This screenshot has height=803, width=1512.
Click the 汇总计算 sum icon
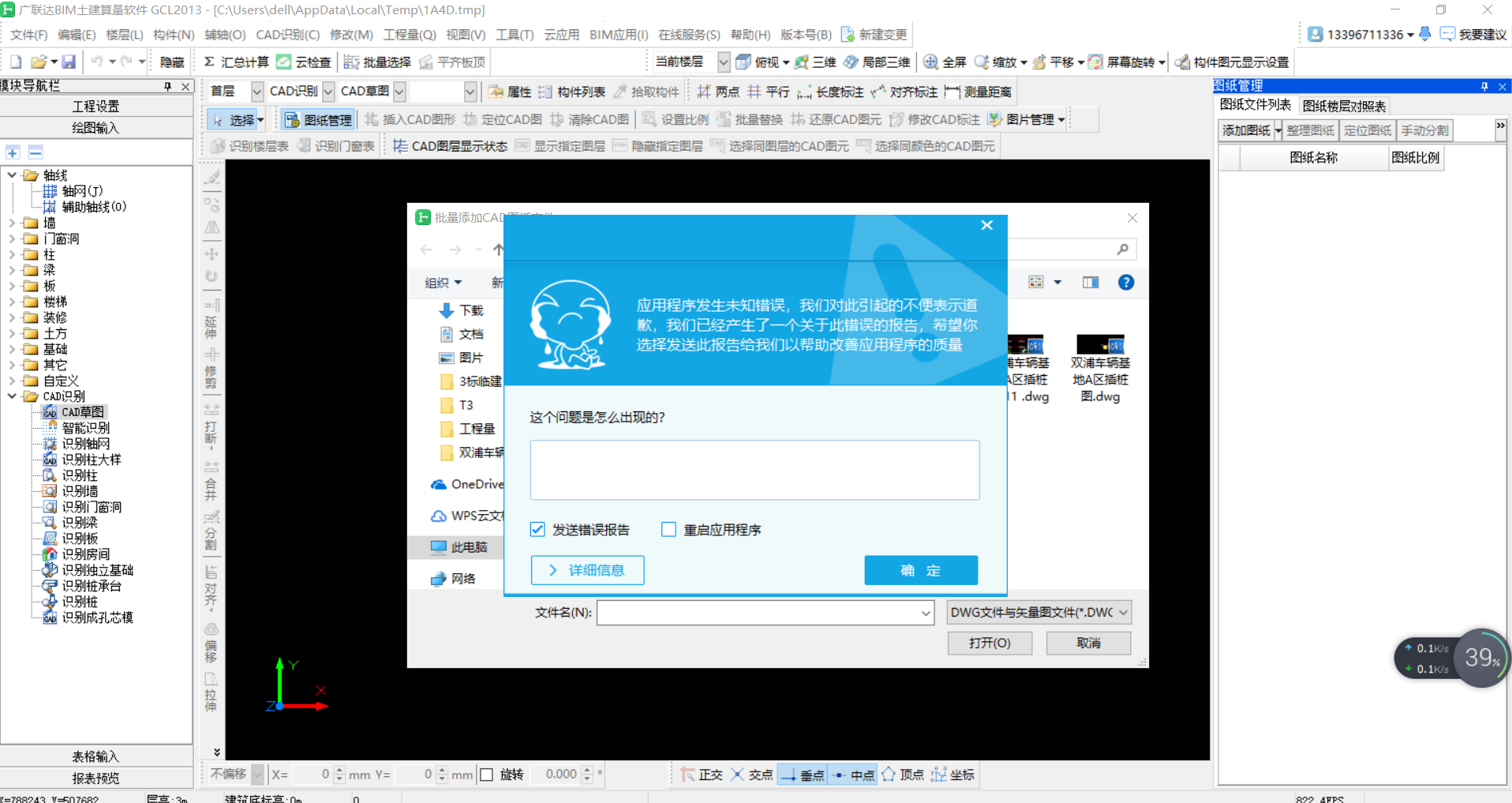coord(209,62)
